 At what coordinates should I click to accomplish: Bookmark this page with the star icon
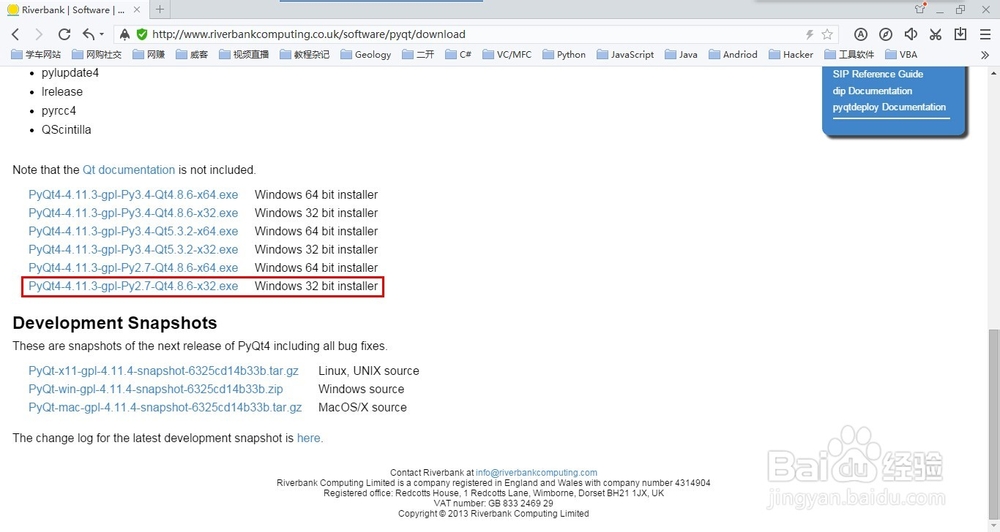(827, 34)
